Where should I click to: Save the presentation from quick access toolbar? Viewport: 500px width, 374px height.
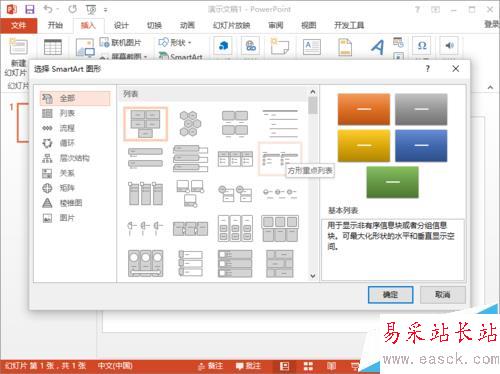coord(30,9)
